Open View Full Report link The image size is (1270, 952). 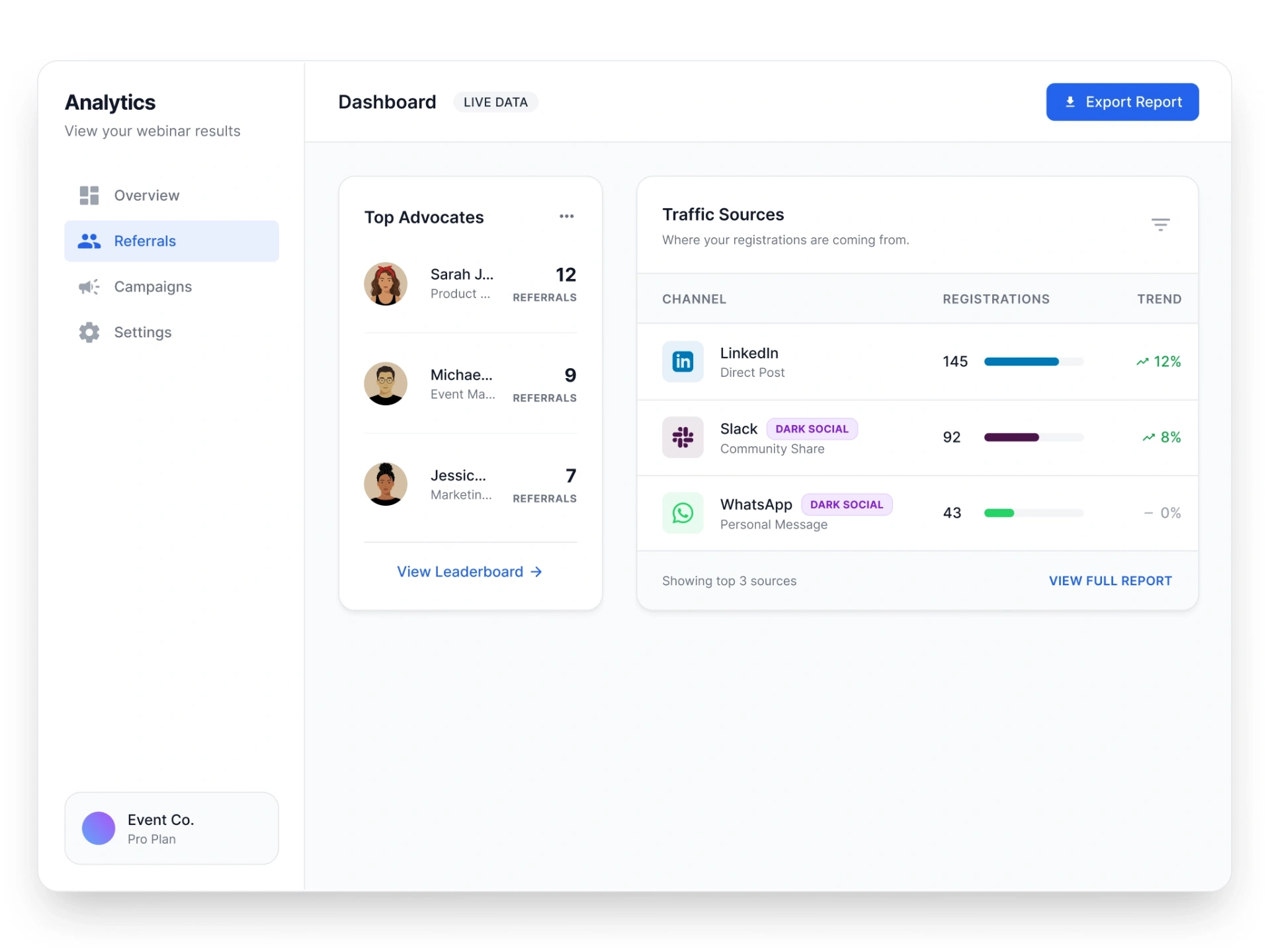tap(1111, 580)
